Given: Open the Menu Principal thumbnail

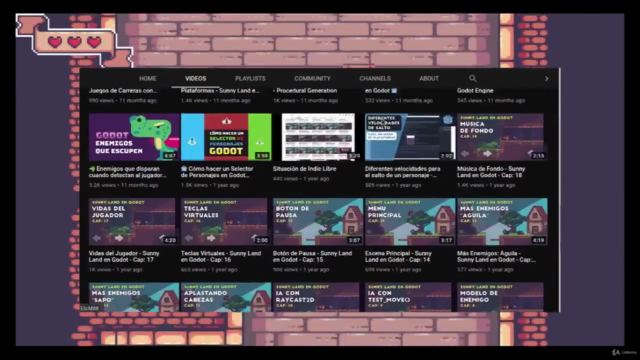Looking at the screenshot, I should coord(410,222).
